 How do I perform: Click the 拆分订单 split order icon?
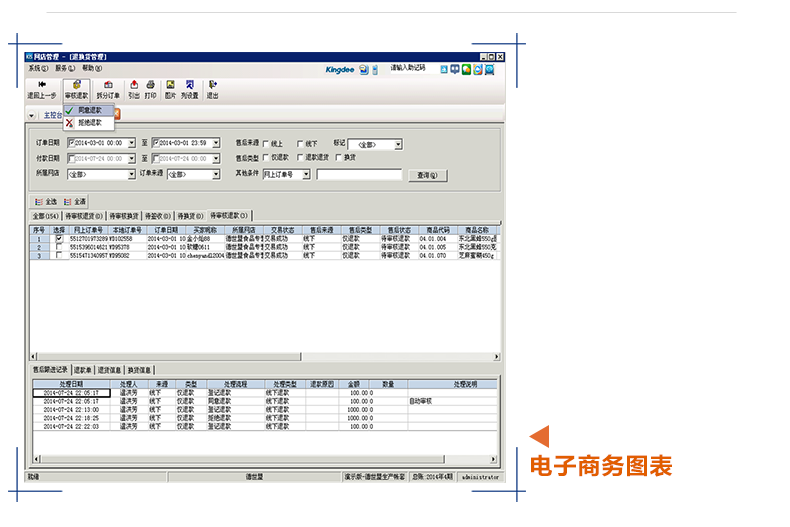coord(107,87)
